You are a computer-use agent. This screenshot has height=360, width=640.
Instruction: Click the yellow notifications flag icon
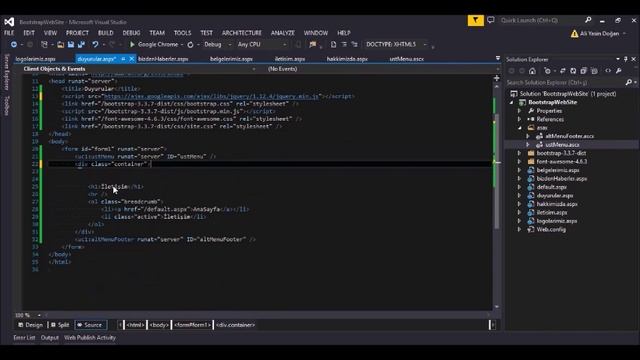click(x=476, y=20)
